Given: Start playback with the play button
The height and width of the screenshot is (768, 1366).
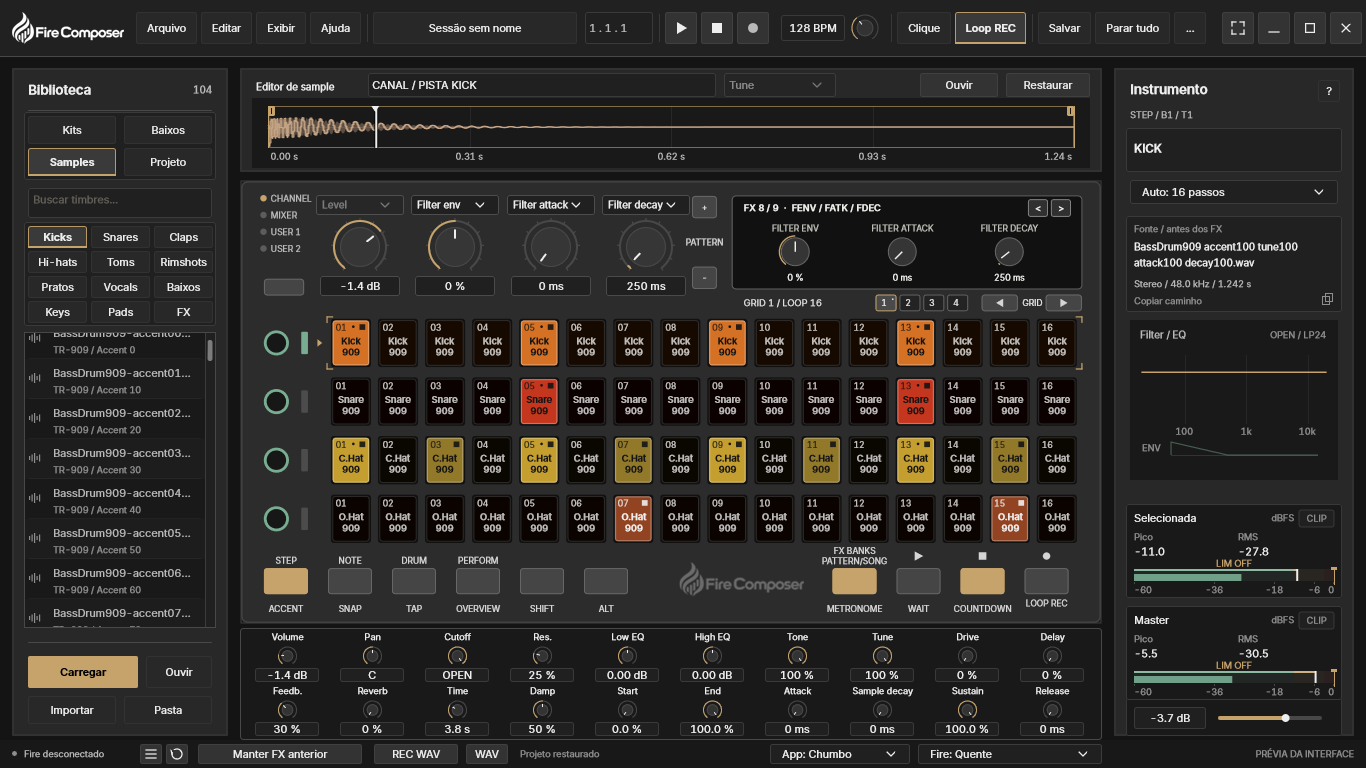Looking at the screenshot, I should [681, 28].
